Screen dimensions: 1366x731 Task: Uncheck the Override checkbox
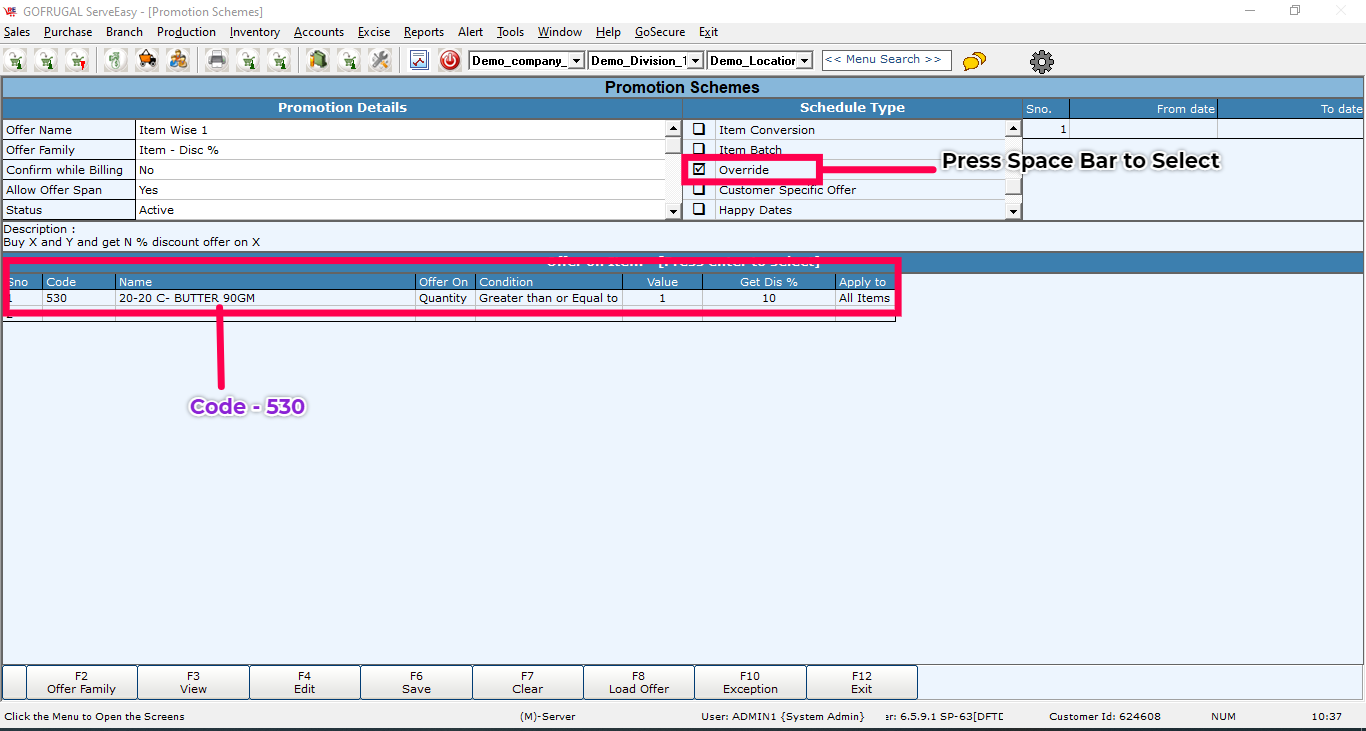(699, 169)
